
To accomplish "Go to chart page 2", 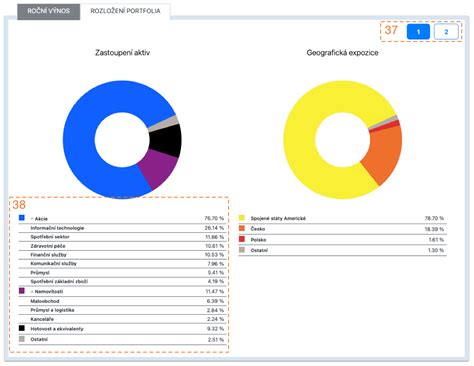I will [446, 32].
